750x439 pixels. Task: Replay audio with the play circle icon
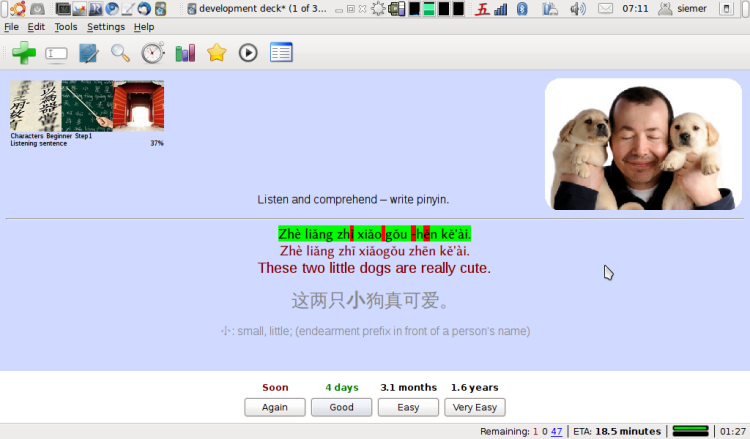(248, 53)
